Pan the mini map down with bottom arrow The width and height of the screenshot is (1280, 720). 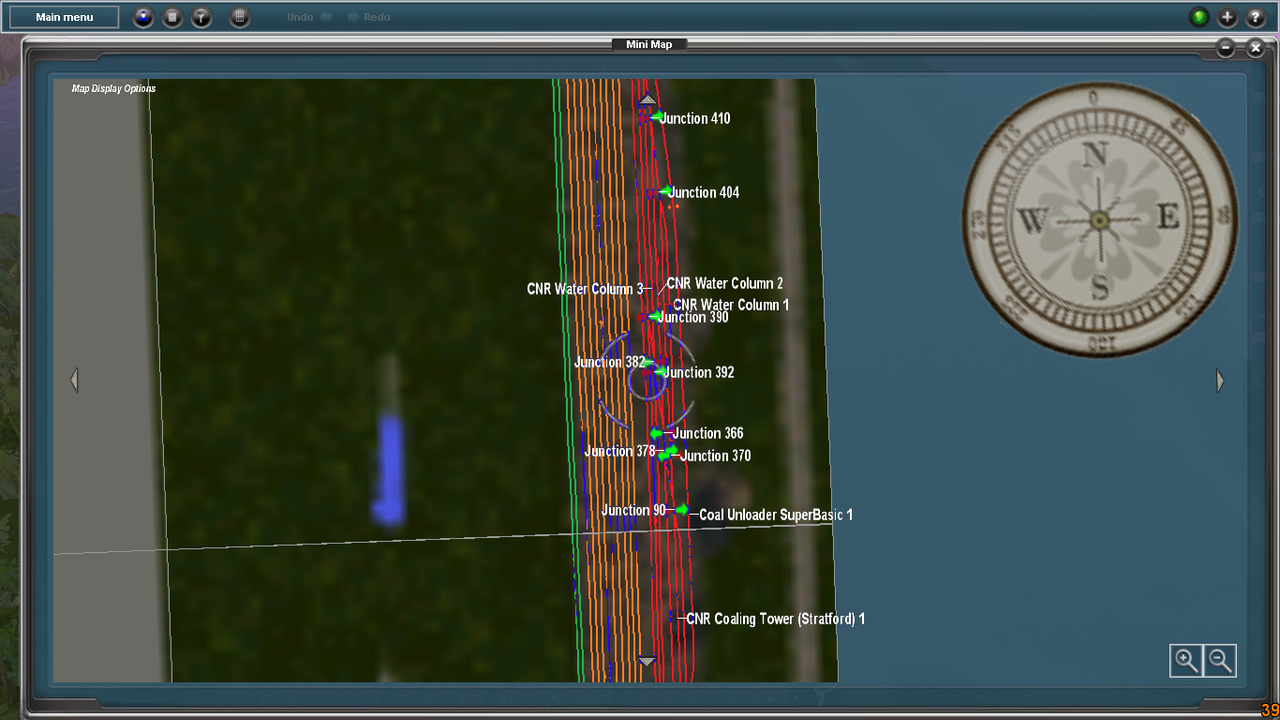[x=647, y=661]
